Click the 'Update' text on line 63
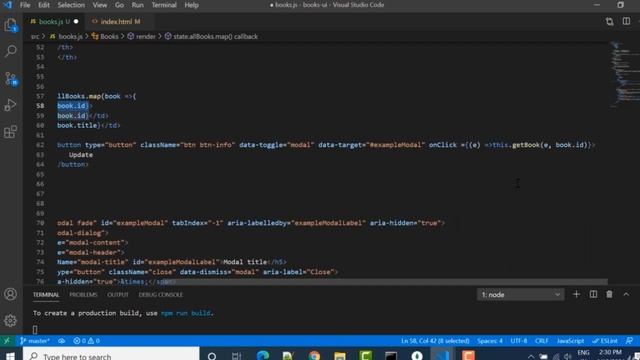This screenshot has width=640, height=360. pos(81,155)
